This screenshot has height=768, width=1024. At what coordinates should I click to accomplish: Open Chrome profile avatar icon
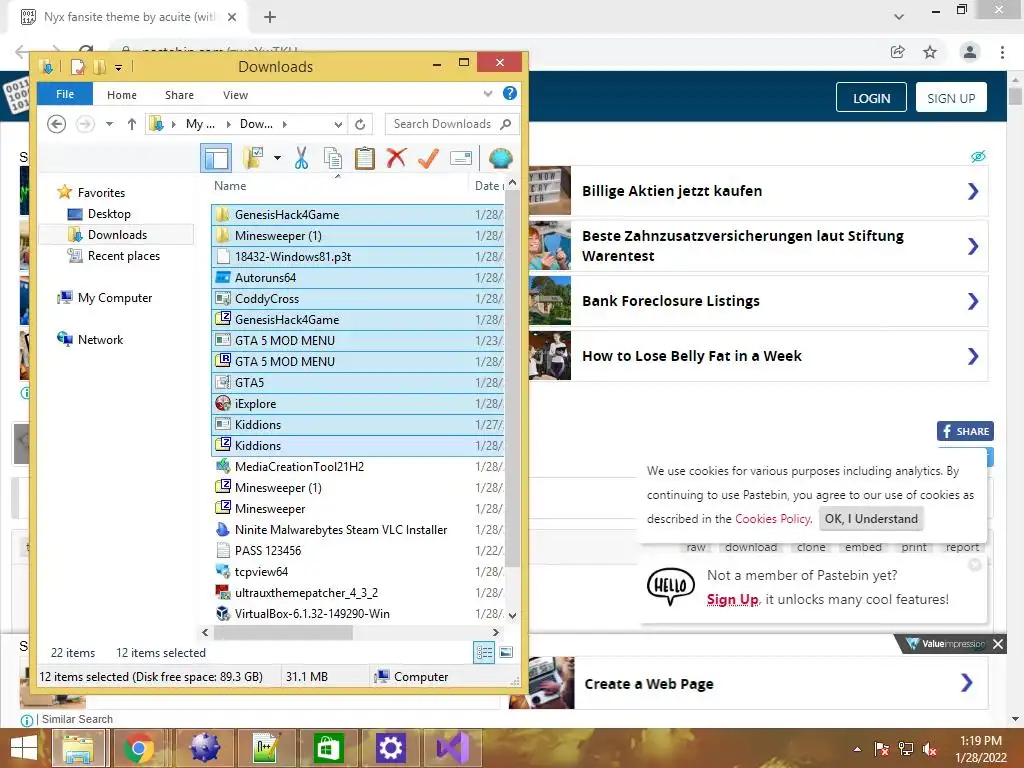click(x=970, y=52)
